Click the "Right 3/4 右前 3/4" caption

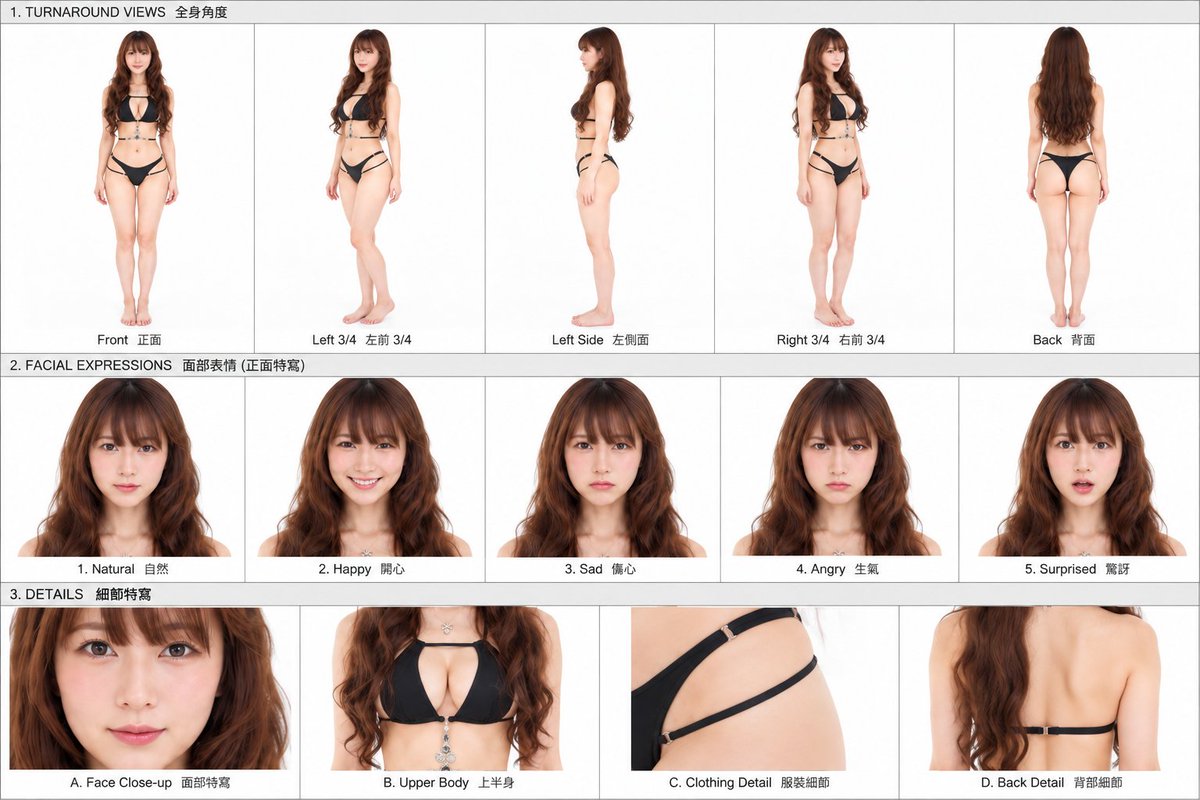(831, 340)
